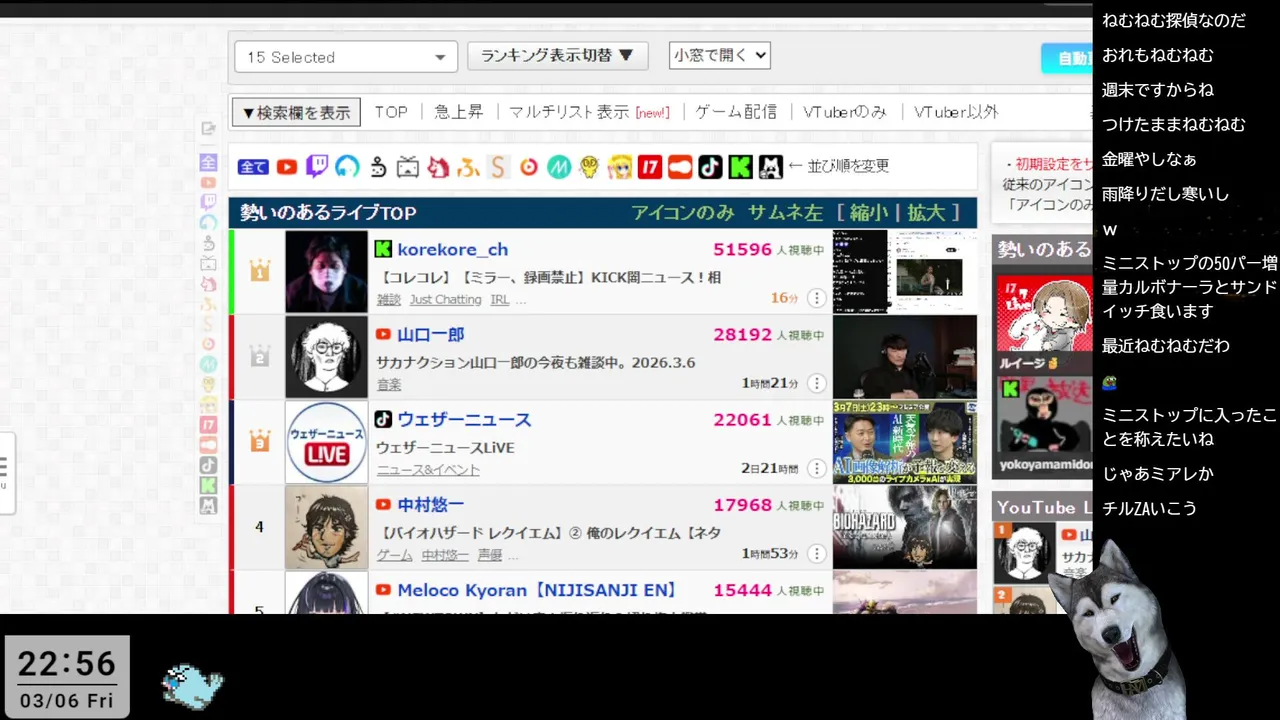1280x720 pixels.
Task: Click the Kick K icon in left sidebar
Action: [208, 485]
